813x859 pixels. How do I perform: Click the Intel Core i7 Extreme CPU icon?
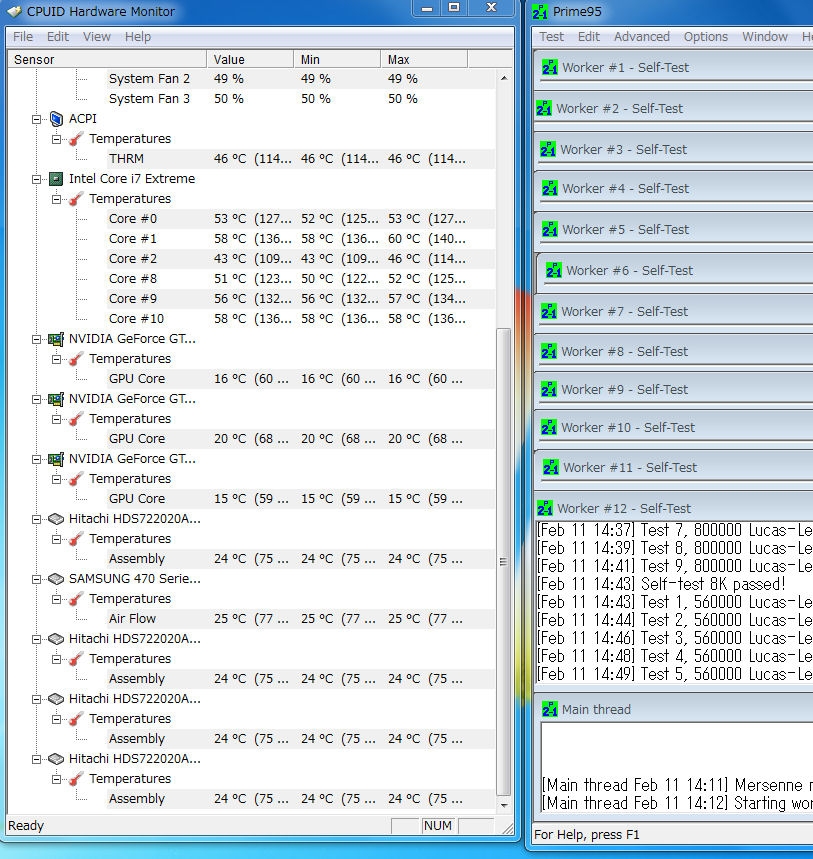coord(56,179)
